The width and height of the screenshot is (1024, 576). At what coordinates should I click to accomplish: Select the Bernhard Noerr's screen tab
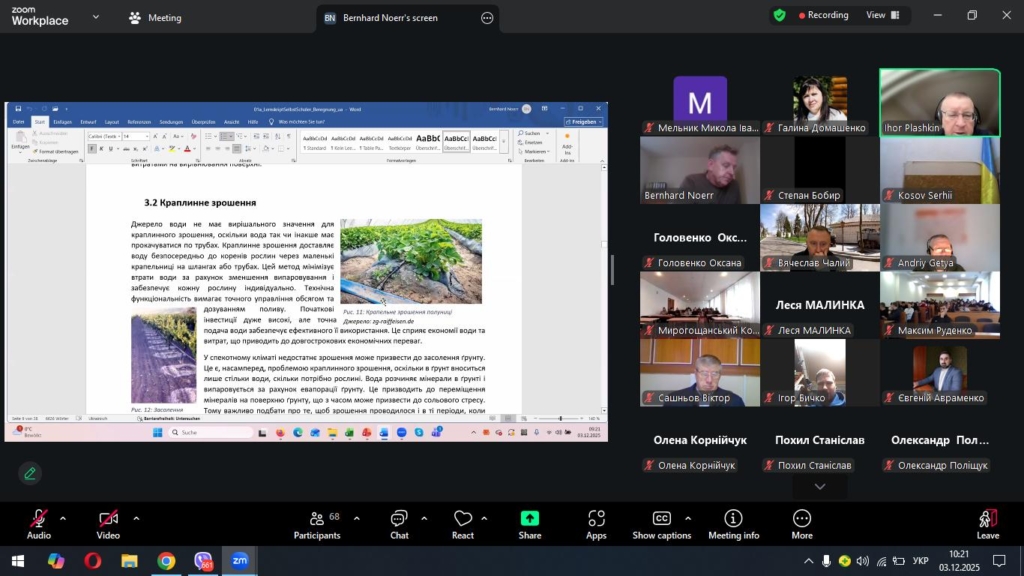pyautogui.click(x=390, y=18)
